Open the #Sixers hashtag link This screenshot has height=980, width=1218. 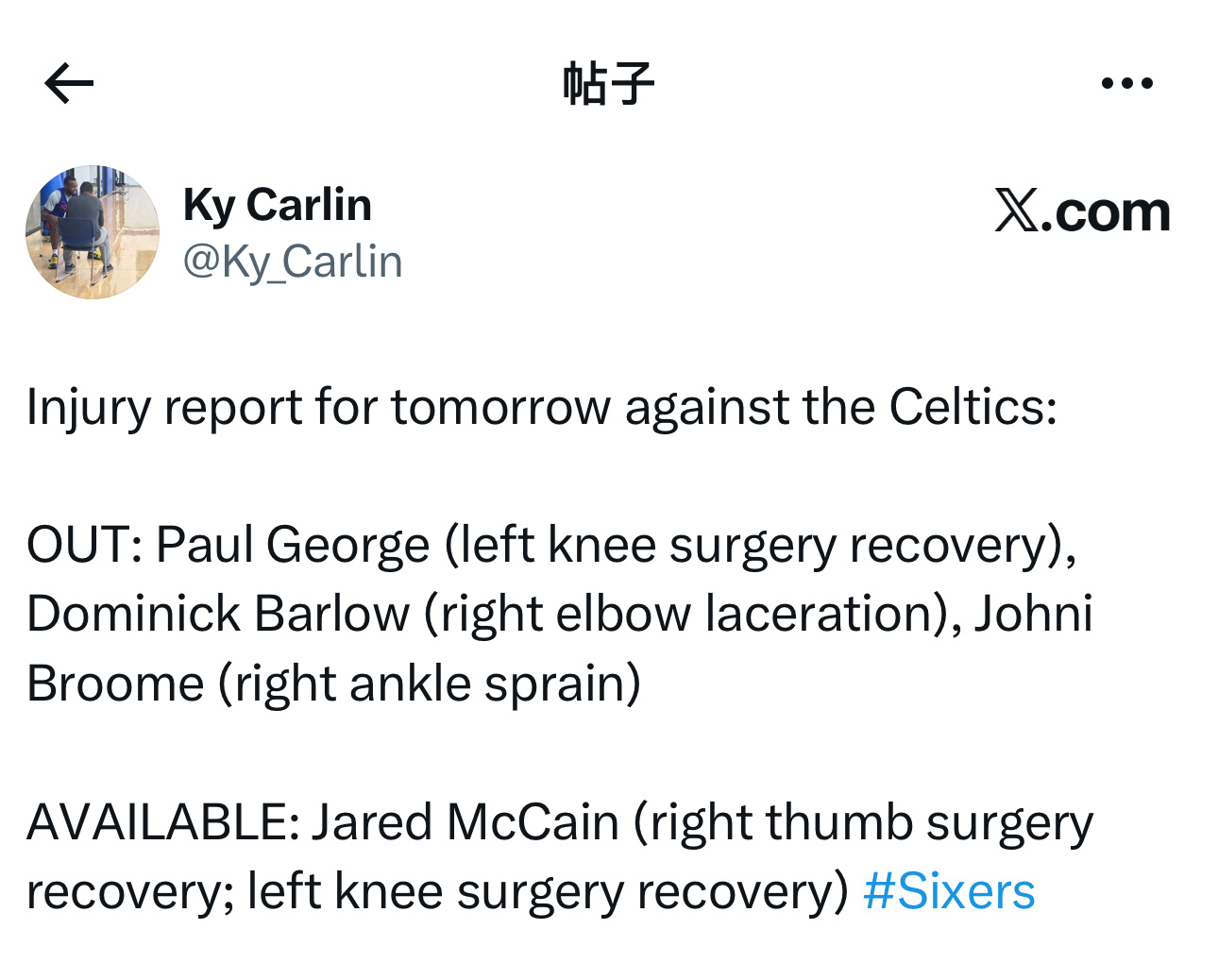(949, 891)
